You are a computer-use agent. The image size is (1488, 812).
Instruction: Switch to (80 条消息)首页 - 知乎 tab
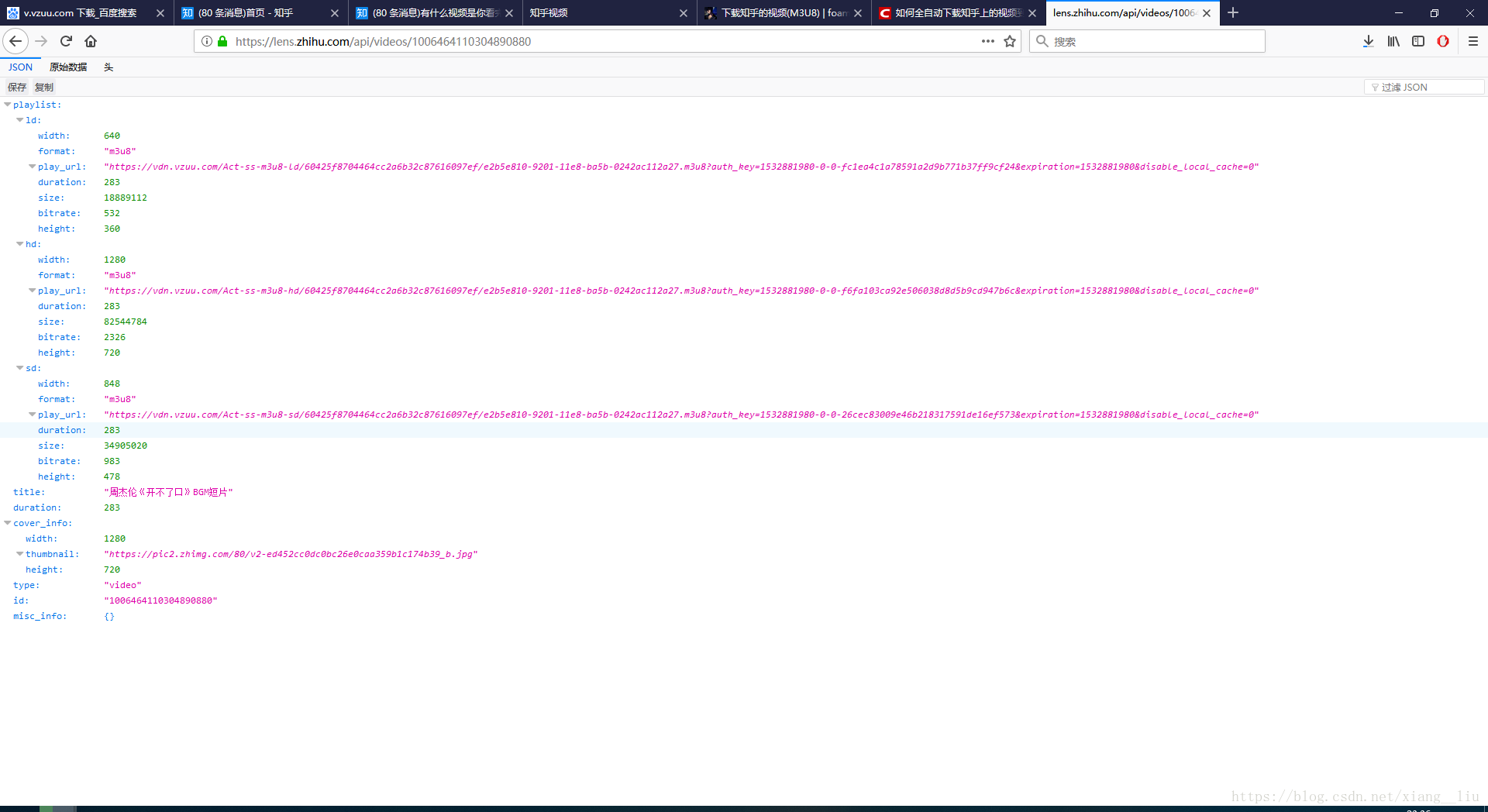click(x=244, y=13)
